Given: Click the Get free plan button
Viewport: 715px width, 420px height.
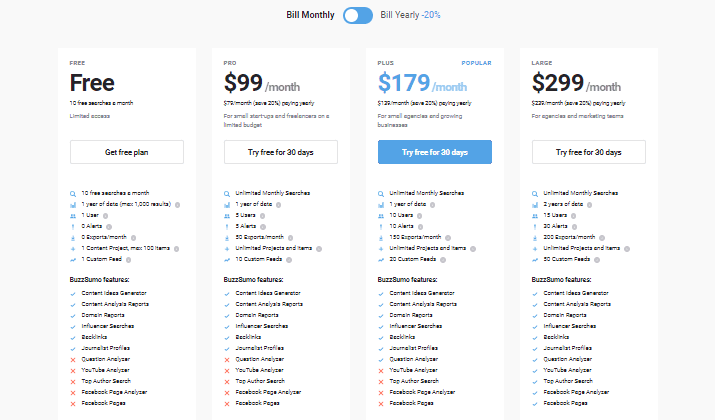Looking at the screenshot, I should (x=127, y=152).
